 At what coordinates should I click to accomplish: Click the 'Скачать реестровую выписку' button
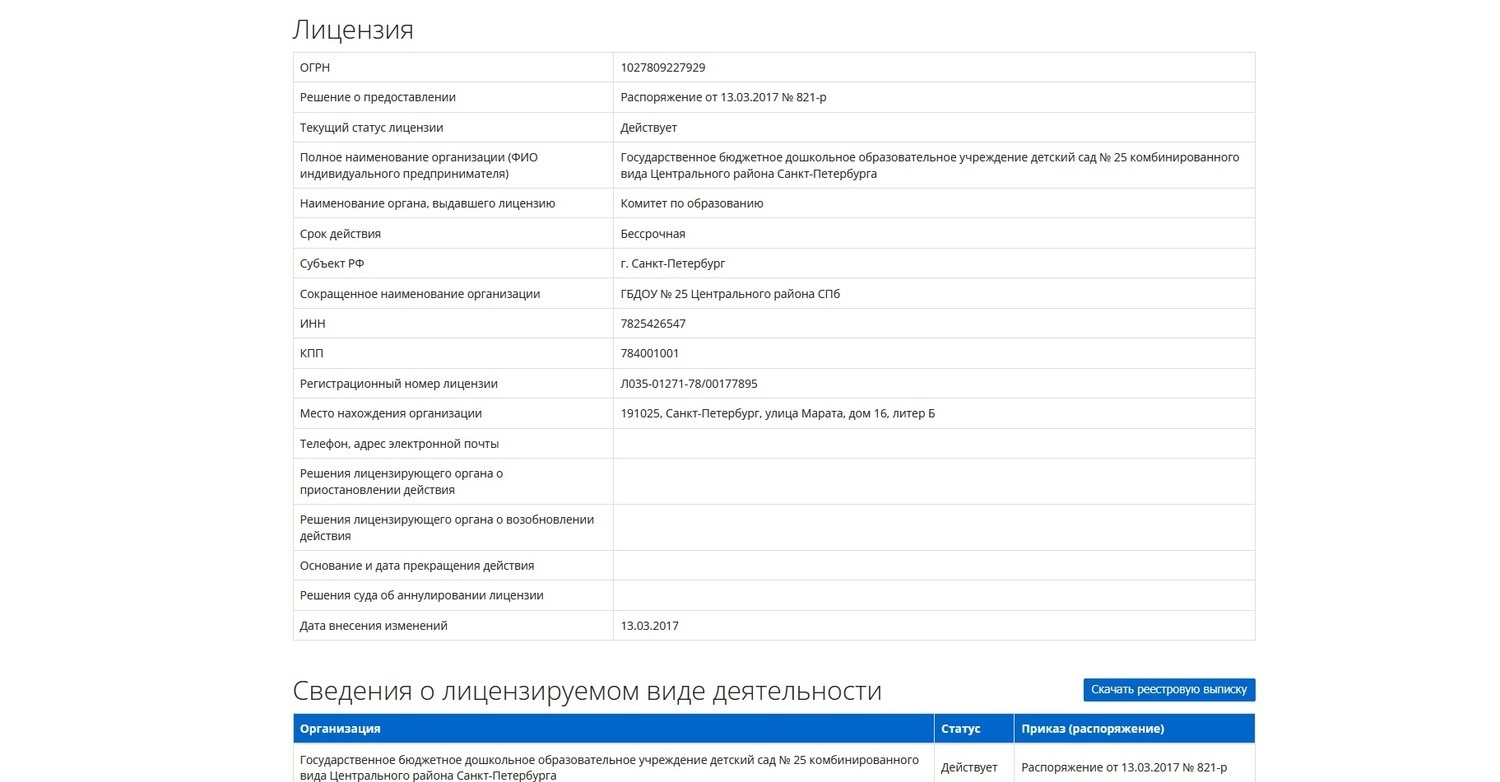pos(1168,690)
